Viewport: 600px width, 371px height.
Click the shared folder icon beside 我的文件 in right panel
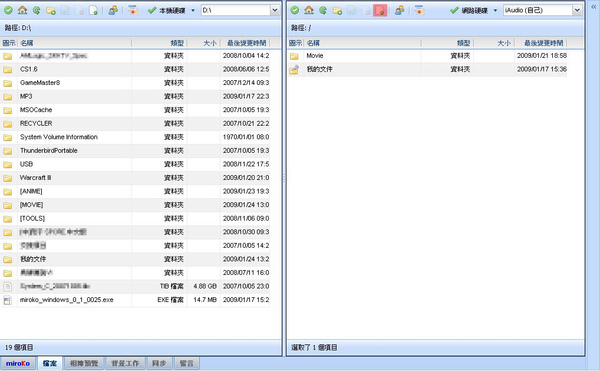pos(294,70)
